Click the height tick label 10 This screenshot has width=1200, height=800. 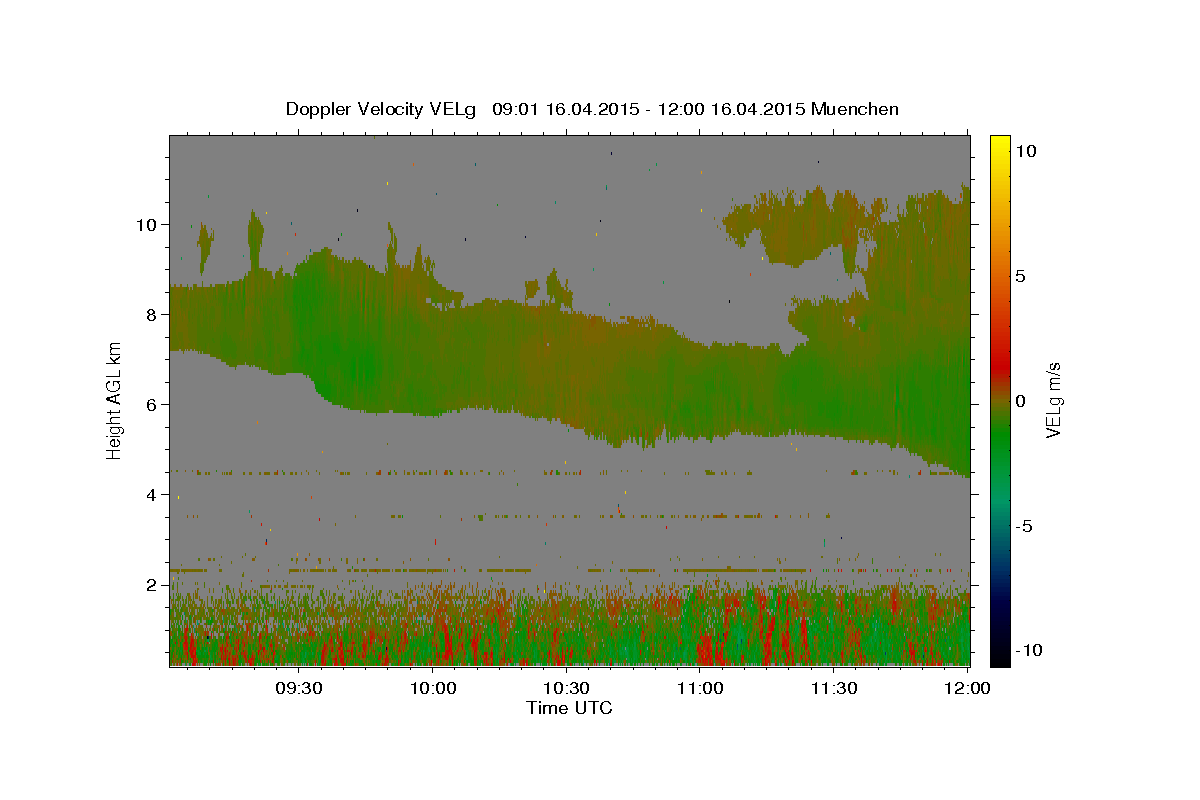point(145,224)
